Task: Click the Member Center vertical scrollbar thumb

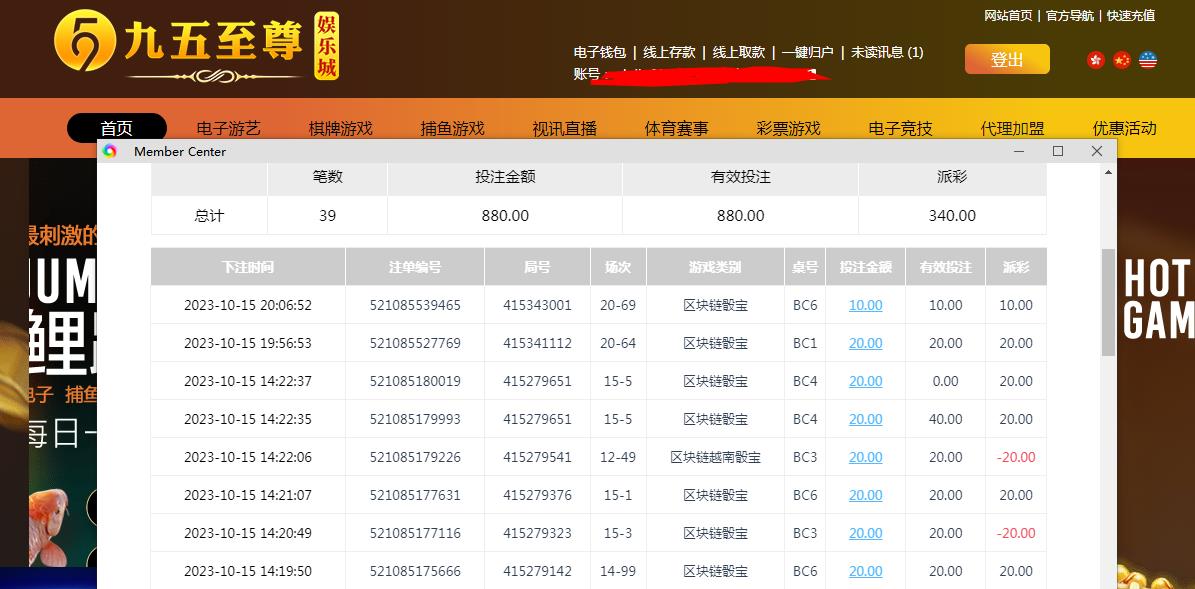Action: (1108, 302)
